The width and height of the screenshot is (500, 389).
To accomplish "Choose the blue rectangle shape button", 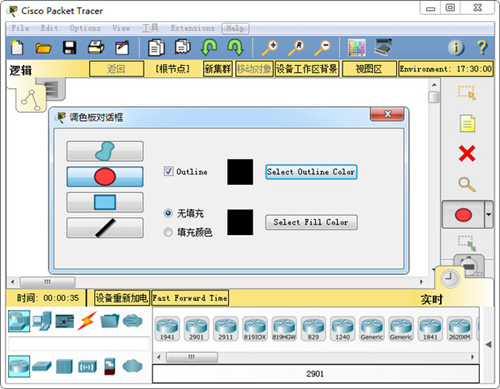I will pos(105,202).
